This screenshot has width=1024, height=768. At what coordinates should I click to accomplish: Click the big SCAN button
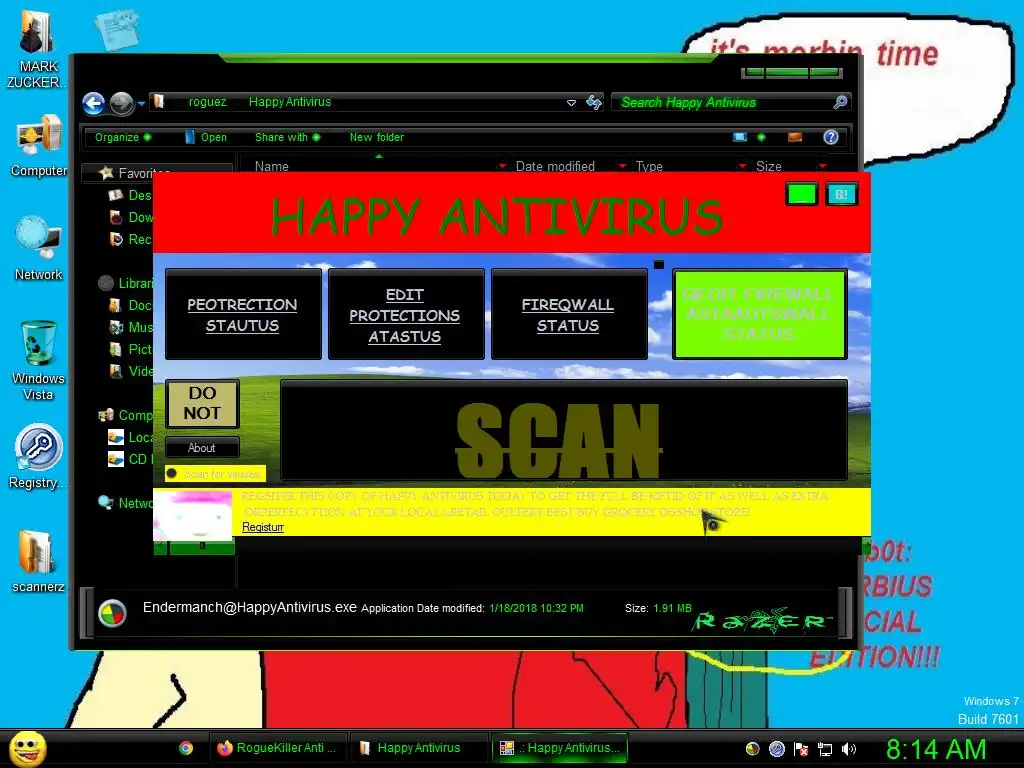pos(564,430)
